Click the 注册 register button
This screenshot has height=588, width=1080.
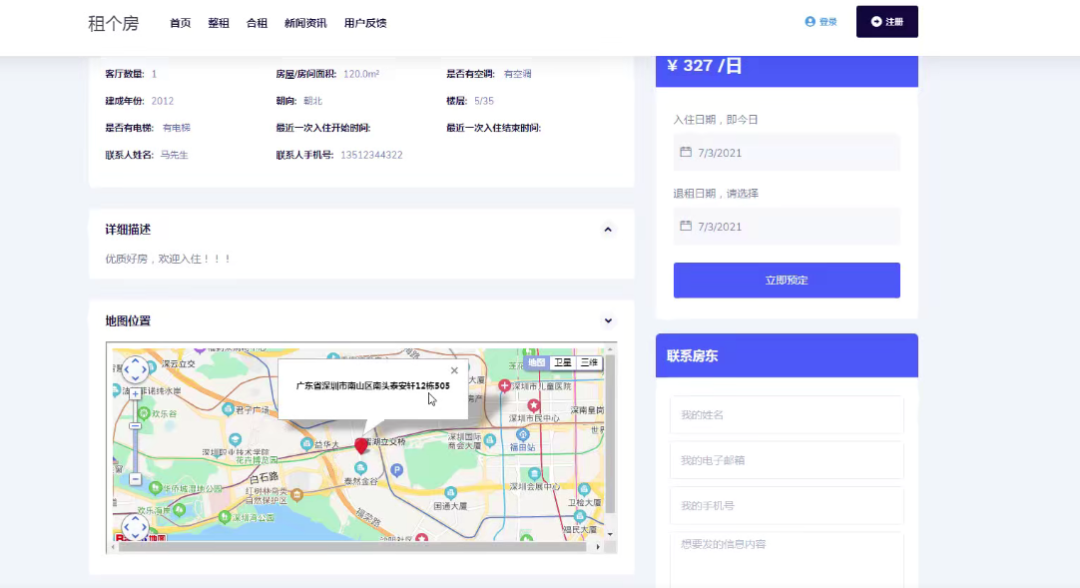click(887, 20)
